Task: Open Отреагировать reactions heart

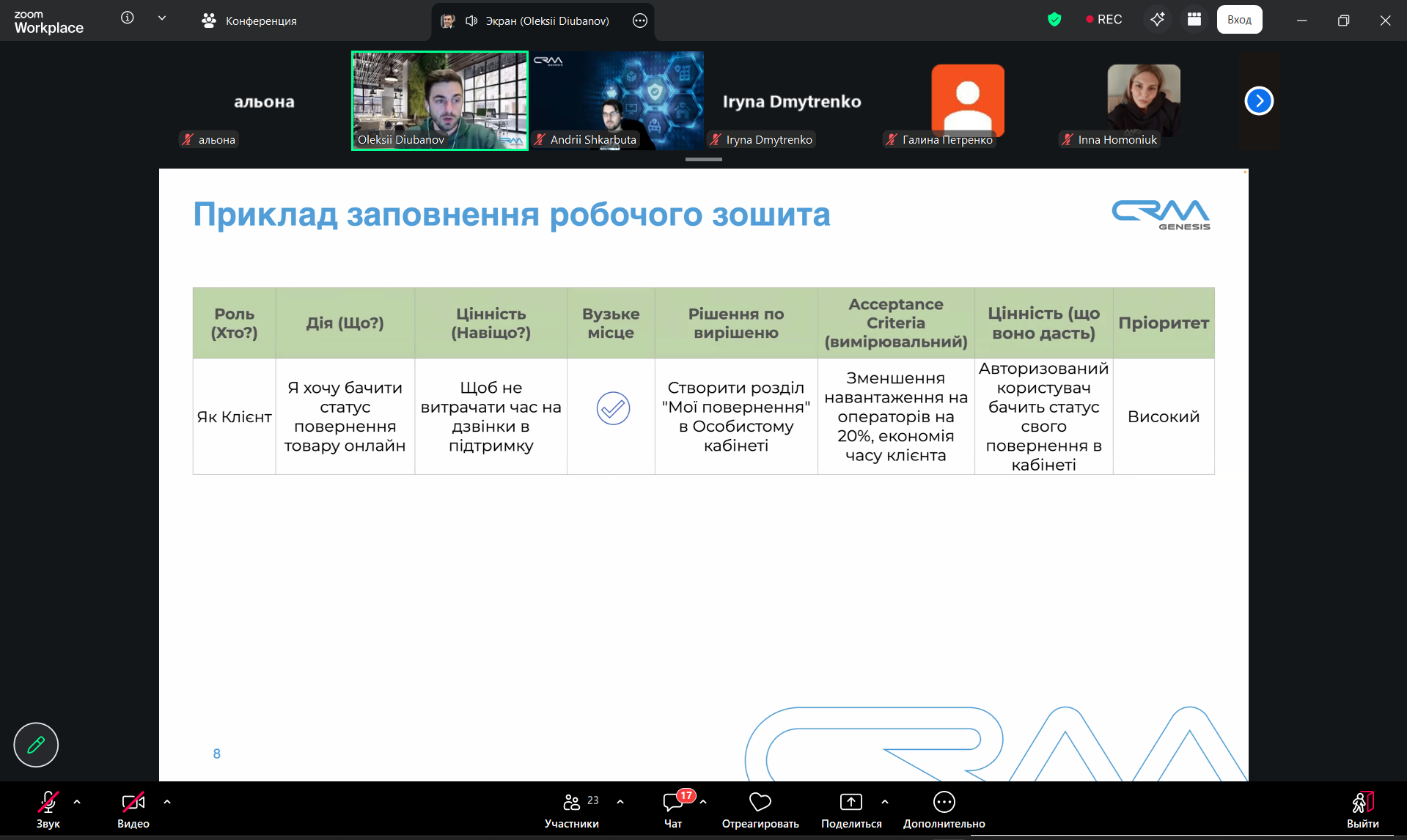Action: pyautogui.click(x=760, y=809)
